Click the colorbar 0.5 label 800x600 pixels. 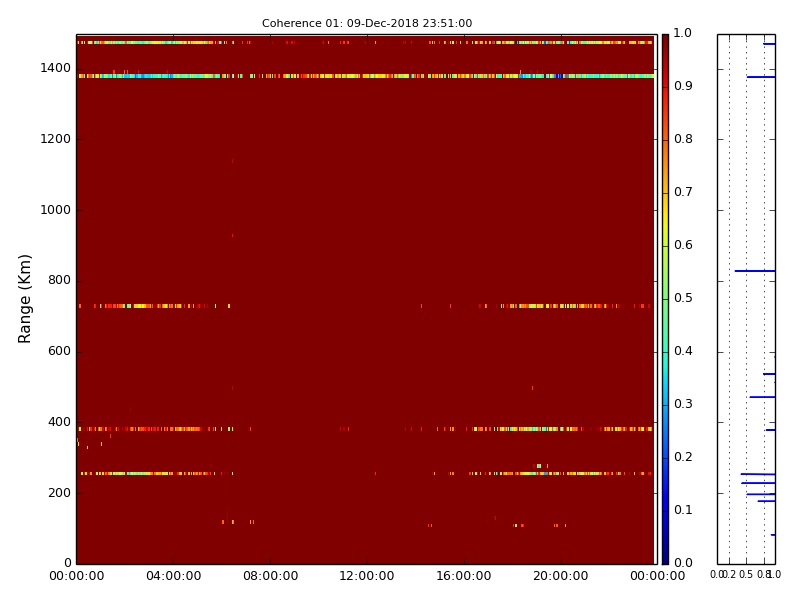click(x=683, y=298)
